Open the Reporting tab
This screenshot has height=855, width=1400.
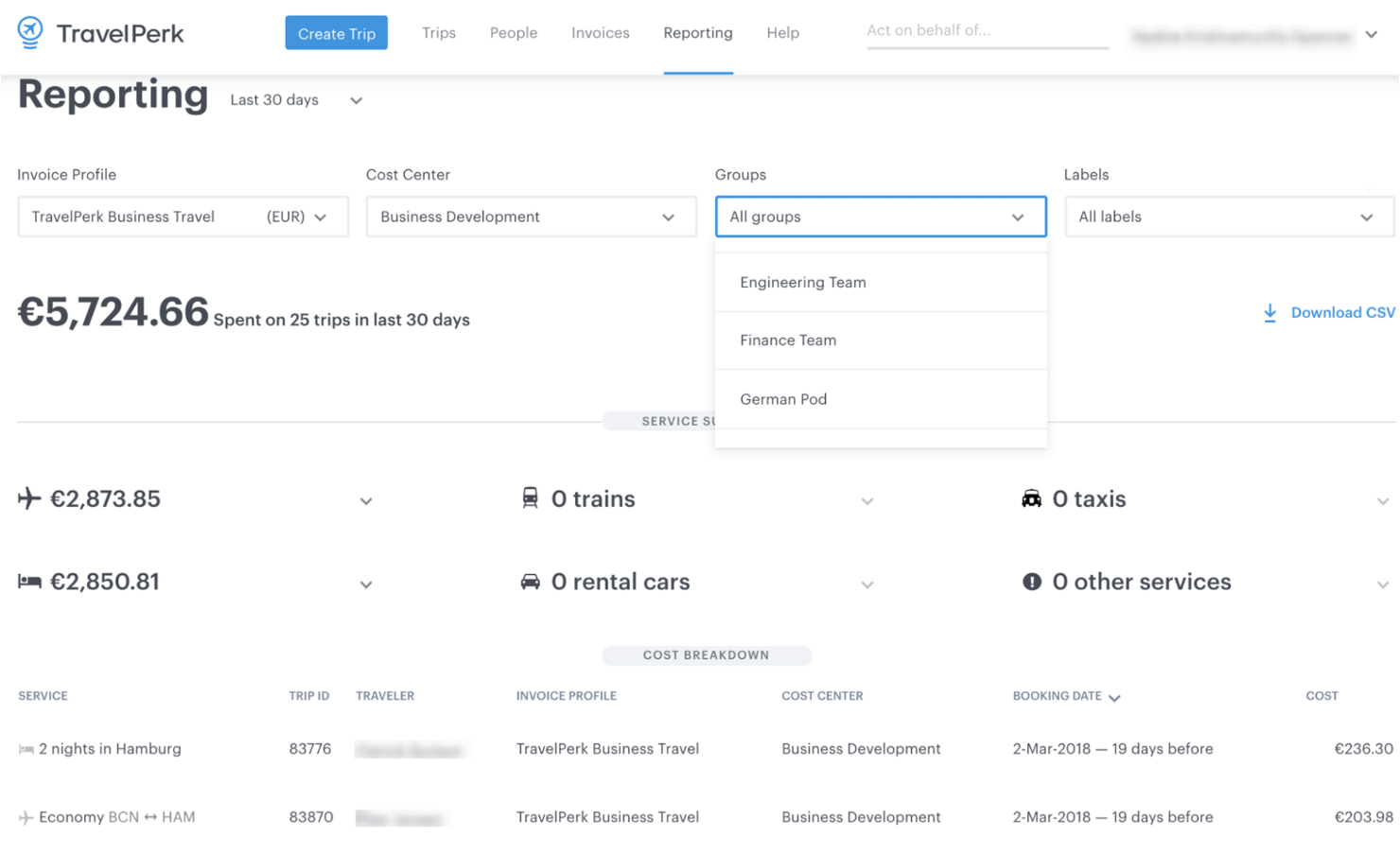click(x=698, y=33)
